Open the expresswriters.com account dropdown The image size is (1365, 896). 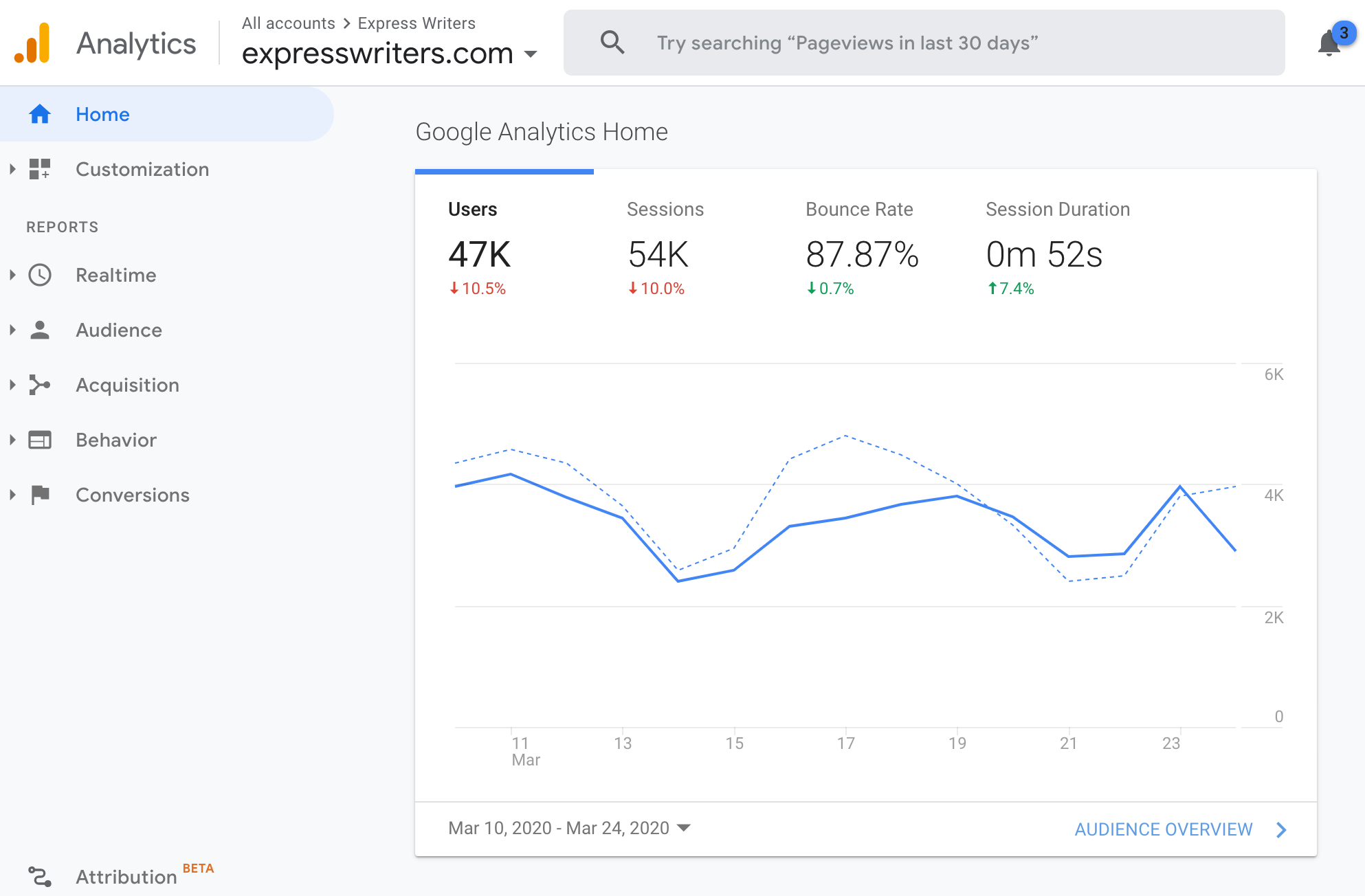[x=530, y=54]
